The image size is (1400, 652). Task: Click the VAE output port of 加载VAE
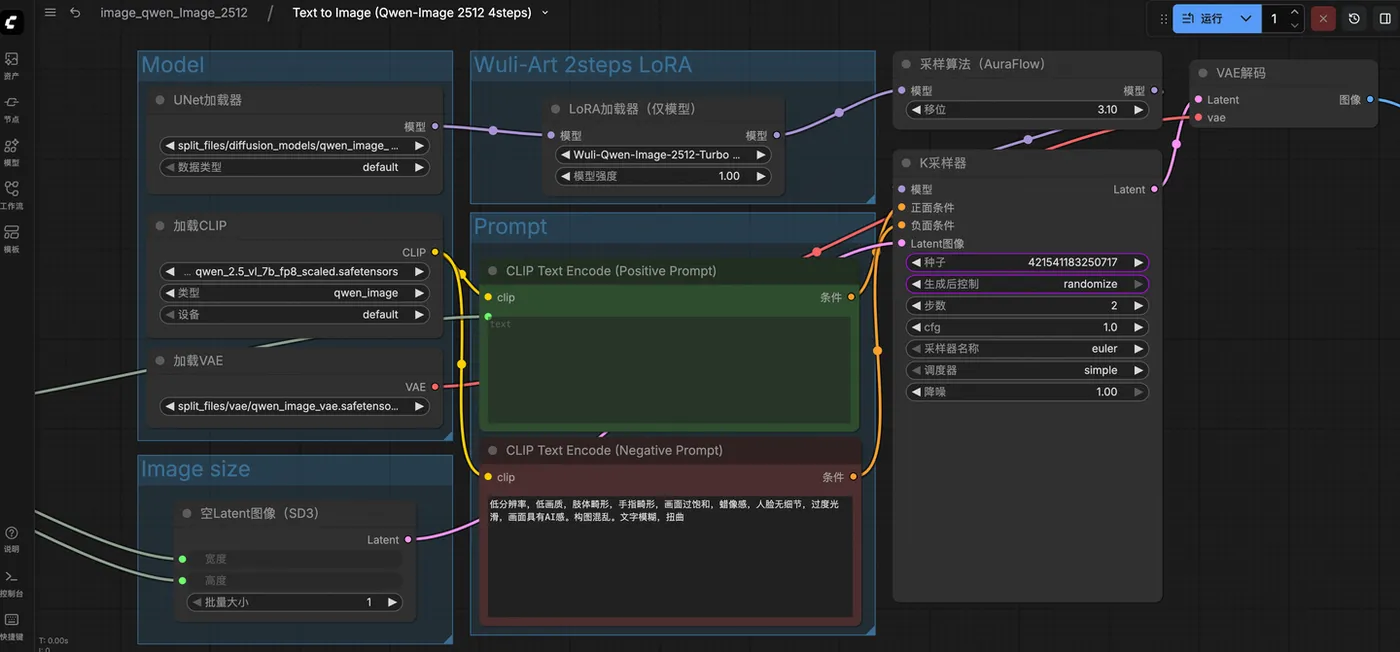pyautogui.click(x=434, y=387)
